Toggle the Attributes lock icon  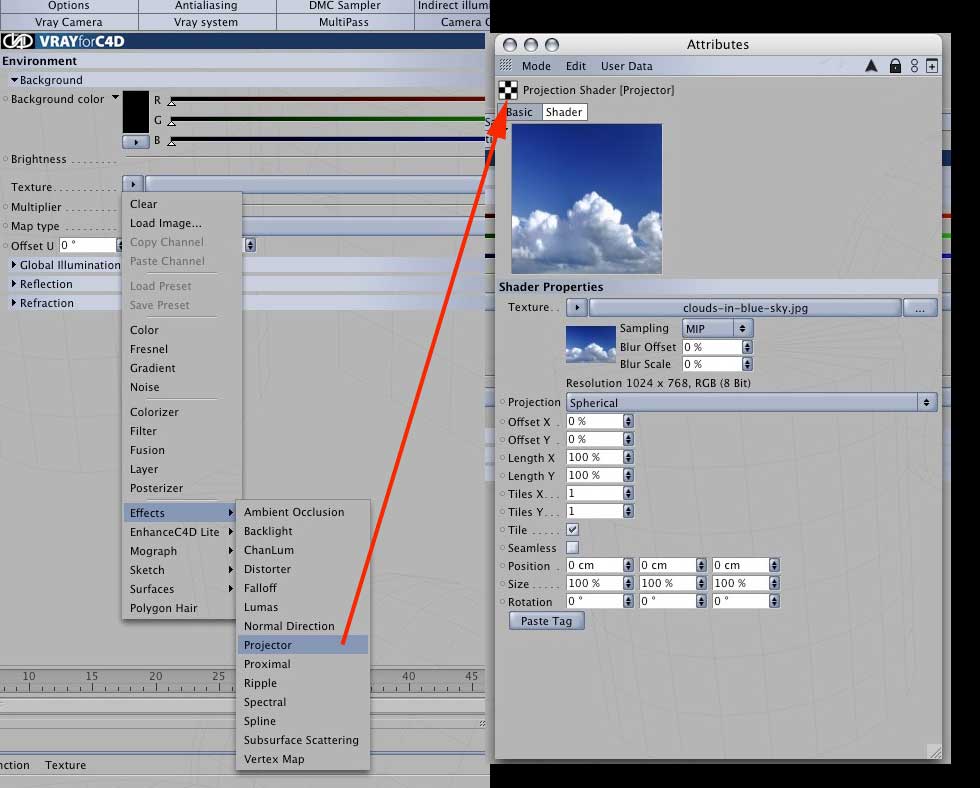(x=895, y=66)
